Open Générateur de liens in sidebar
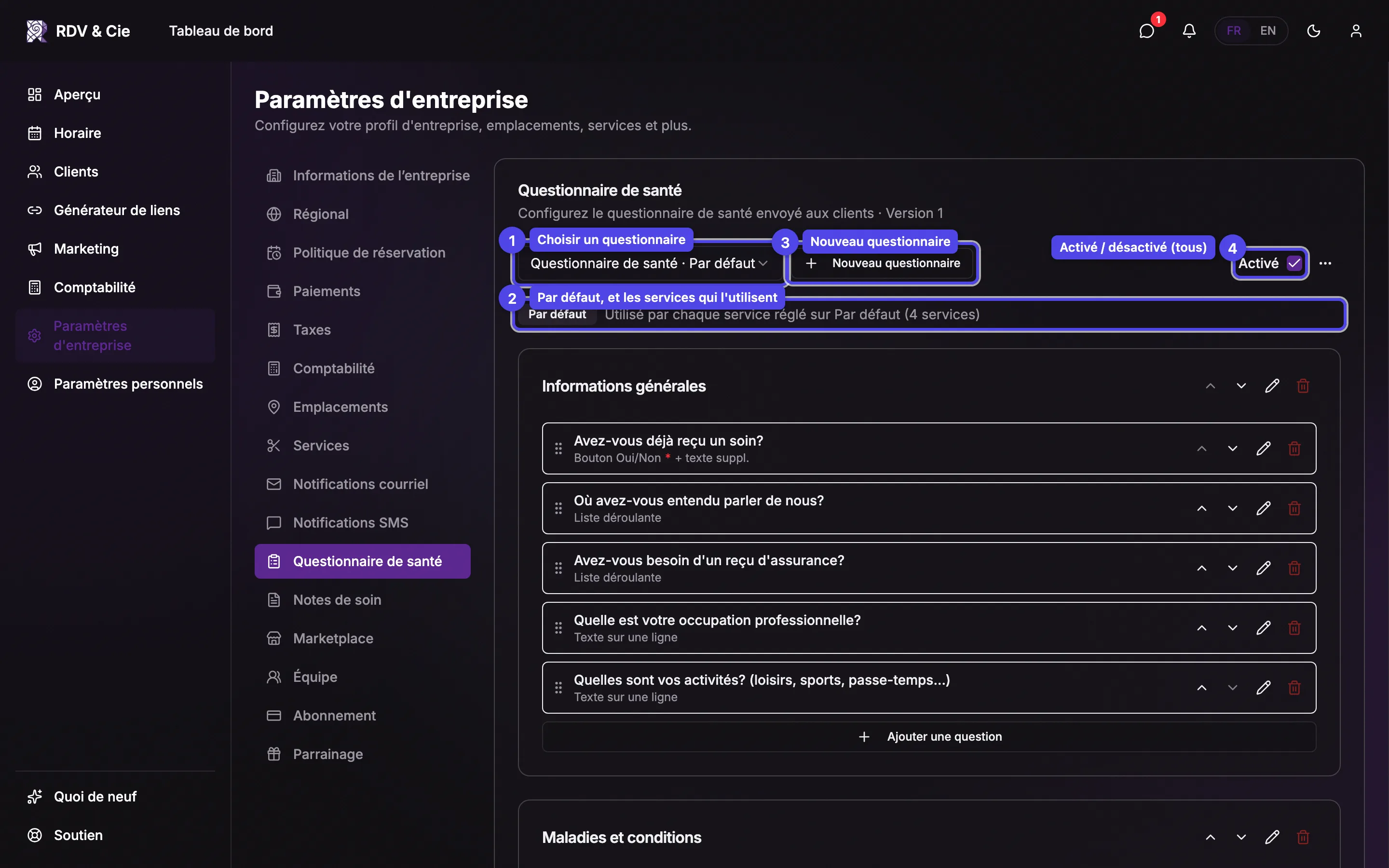The width and height of the screenshot is (1389, 868). tap(115, 210)
